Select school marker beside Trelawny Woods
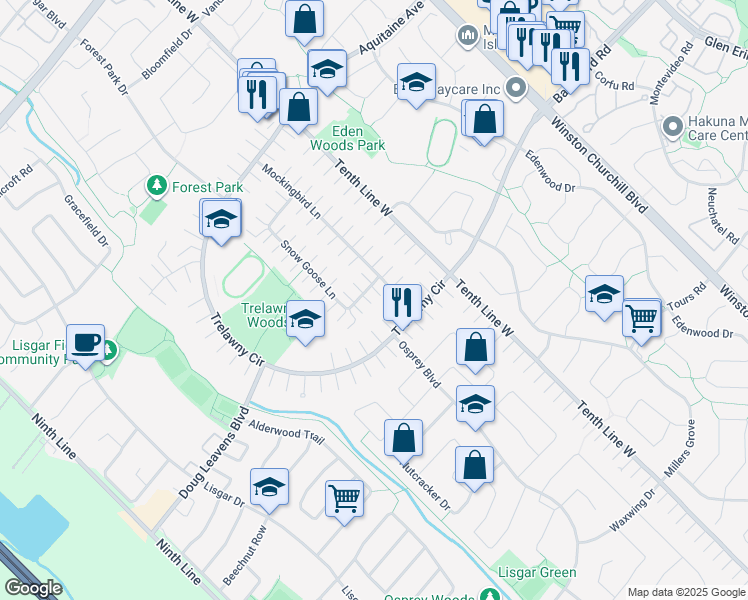This screenshot has width=748, height=600. coord(305,321)
